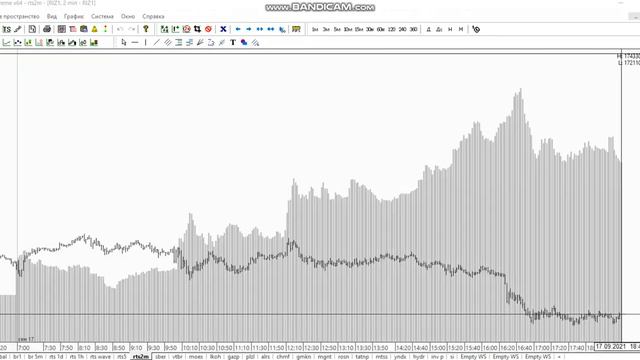This screenshot has height=360, width=640.
Task: Select the horizontal line drawing tool
Action: [135, 42]
